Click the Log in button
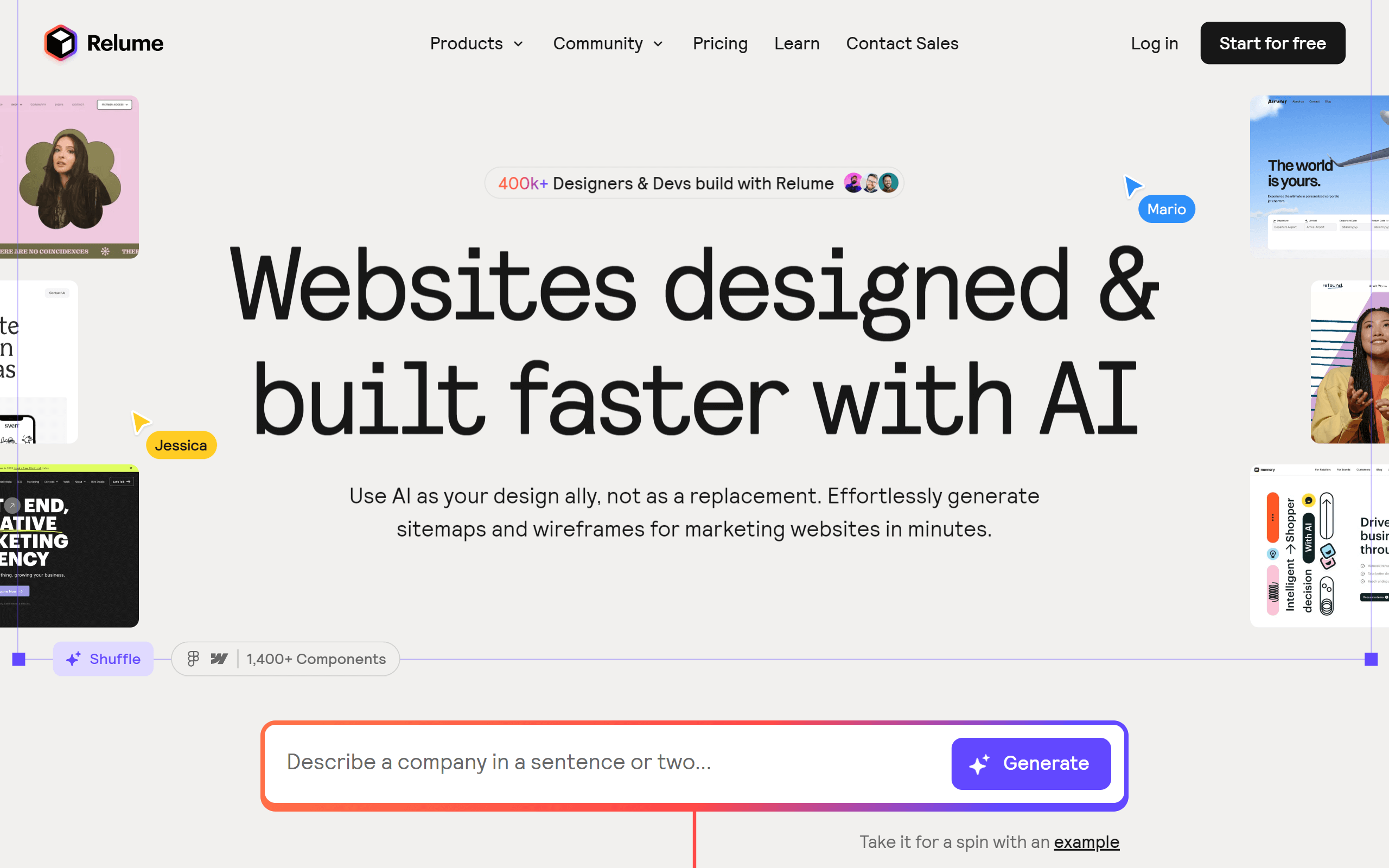 tap(1154, 42)
